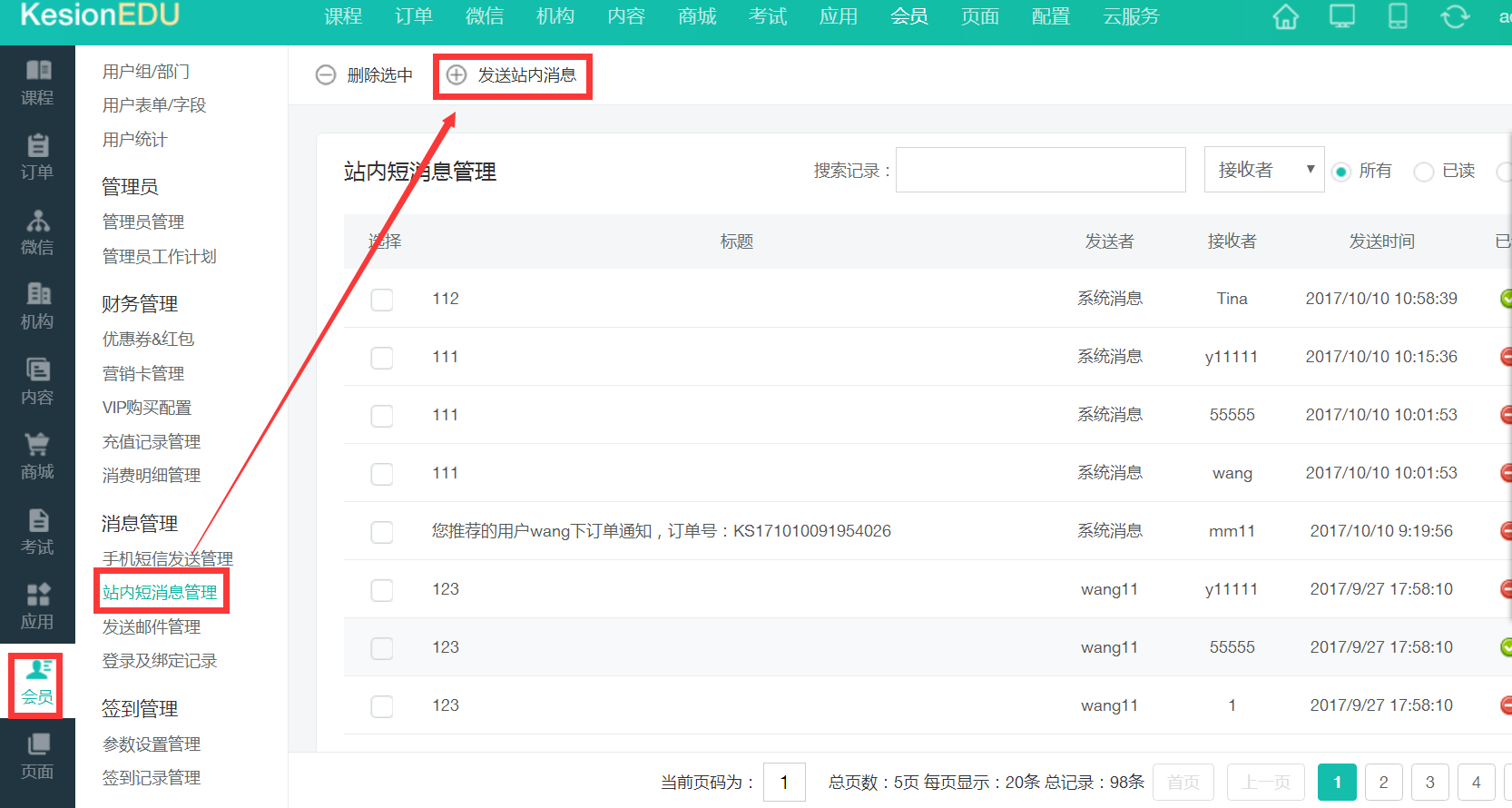Click the refresh cache icon
Viewport: 1512px width, 808px height.
(1454, 17)
